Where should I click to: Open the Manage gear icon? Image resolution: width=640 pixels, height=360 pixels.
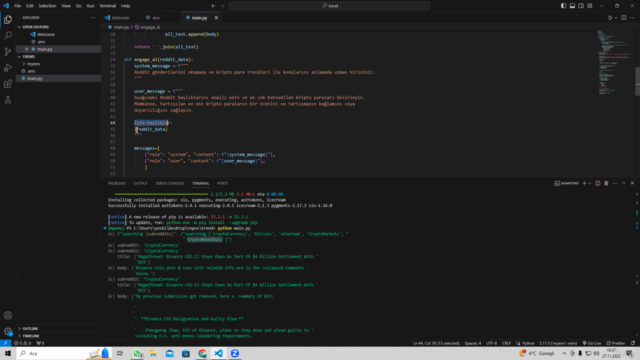(x=8, y=331)
